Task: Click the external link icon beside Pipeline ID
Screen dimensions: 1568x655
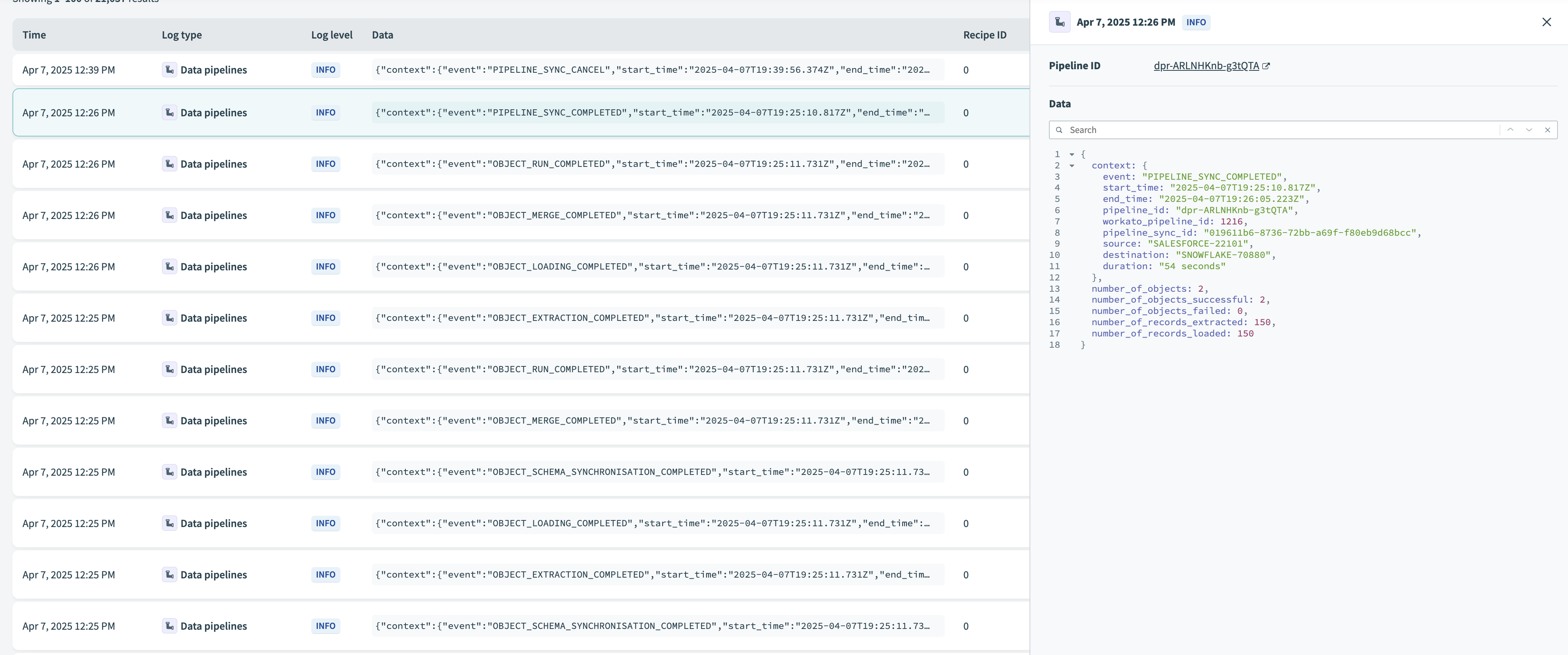Action: 1266,66
